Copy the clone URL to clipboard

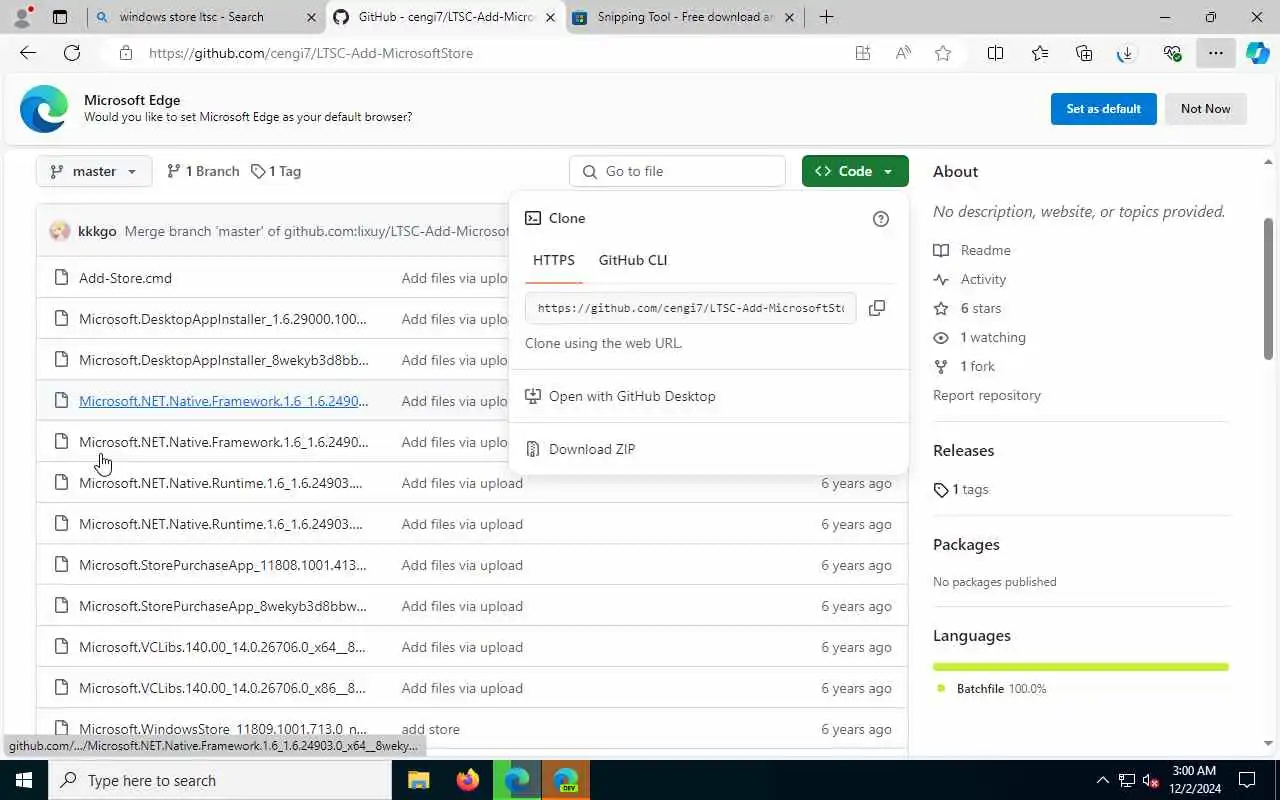click(x=877, y=308)
